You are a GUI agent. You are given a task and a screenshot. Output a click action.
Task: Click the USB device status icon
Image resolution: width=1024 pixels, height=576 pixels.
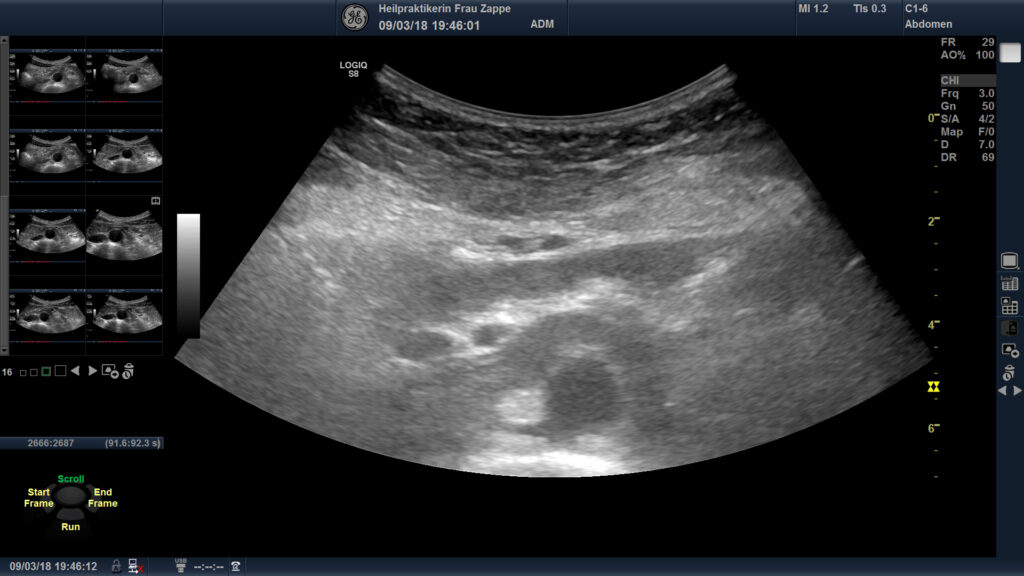pos(180,566)
